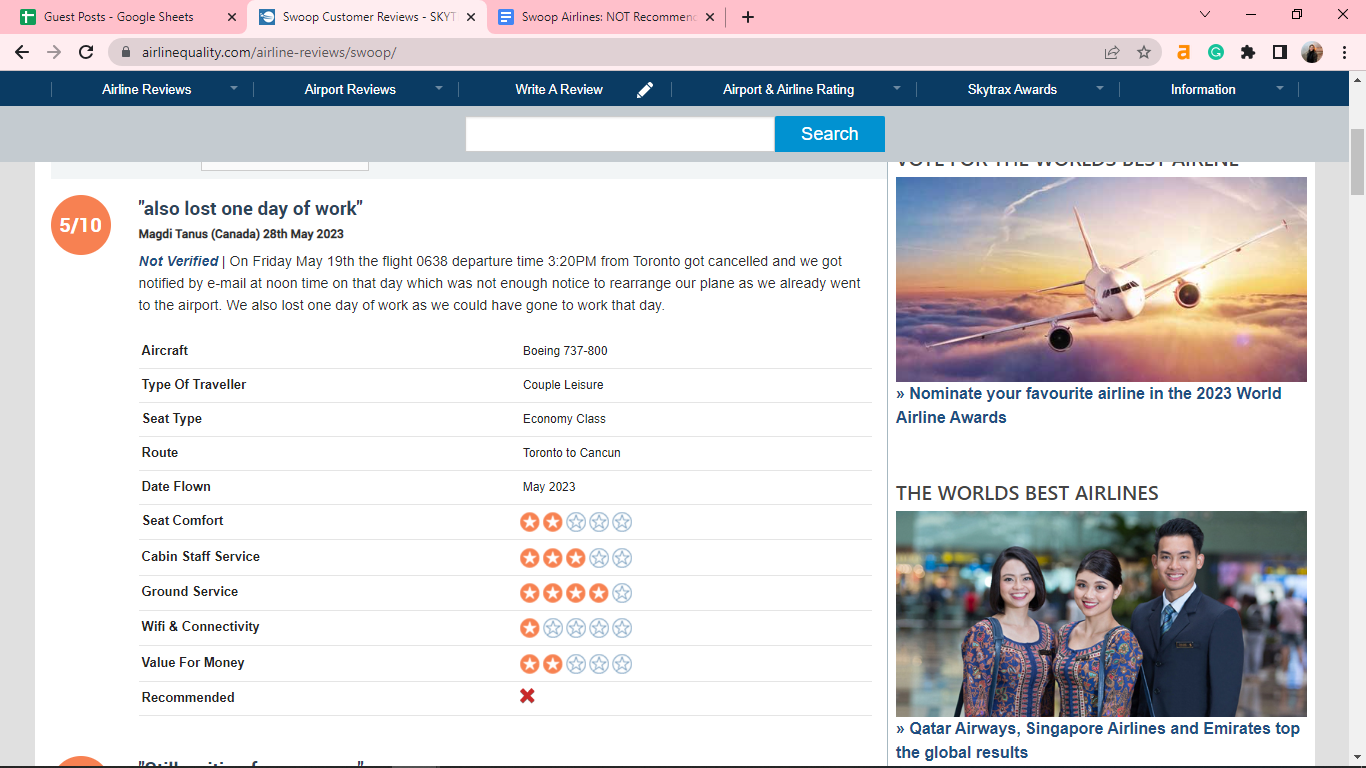Click the red X next to Recommended

click(x=527, y=696)
